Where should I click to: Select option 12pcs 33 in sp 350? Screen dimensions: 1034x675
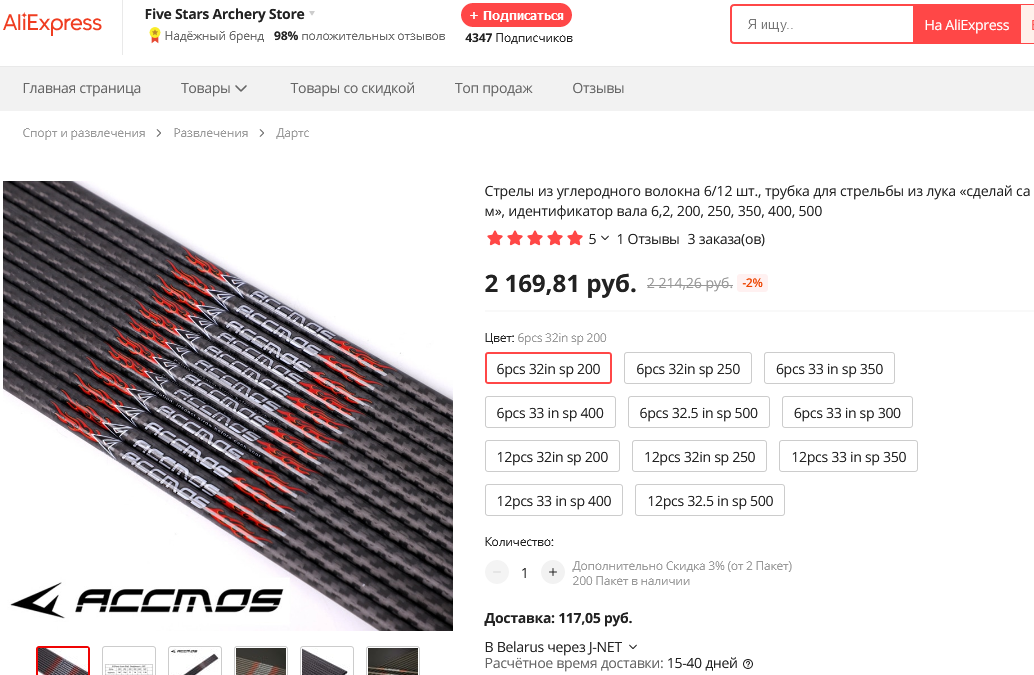848,456
